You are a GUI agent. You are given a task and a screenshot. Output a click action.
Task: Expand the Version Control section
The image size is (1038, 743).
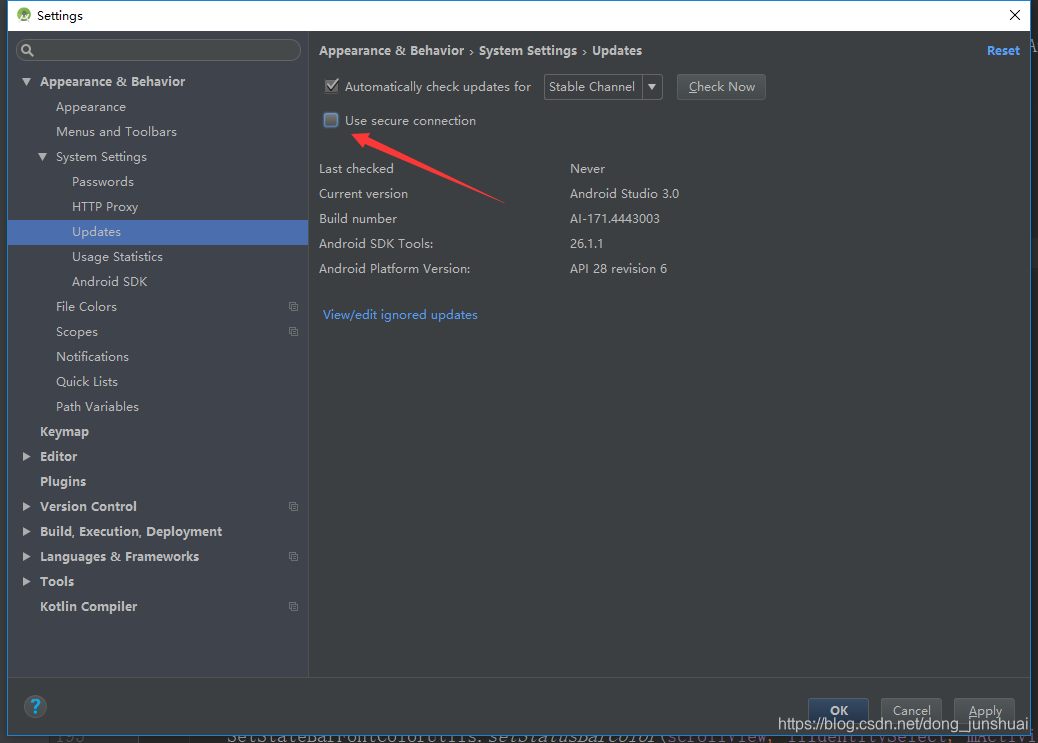coord(26,507)
